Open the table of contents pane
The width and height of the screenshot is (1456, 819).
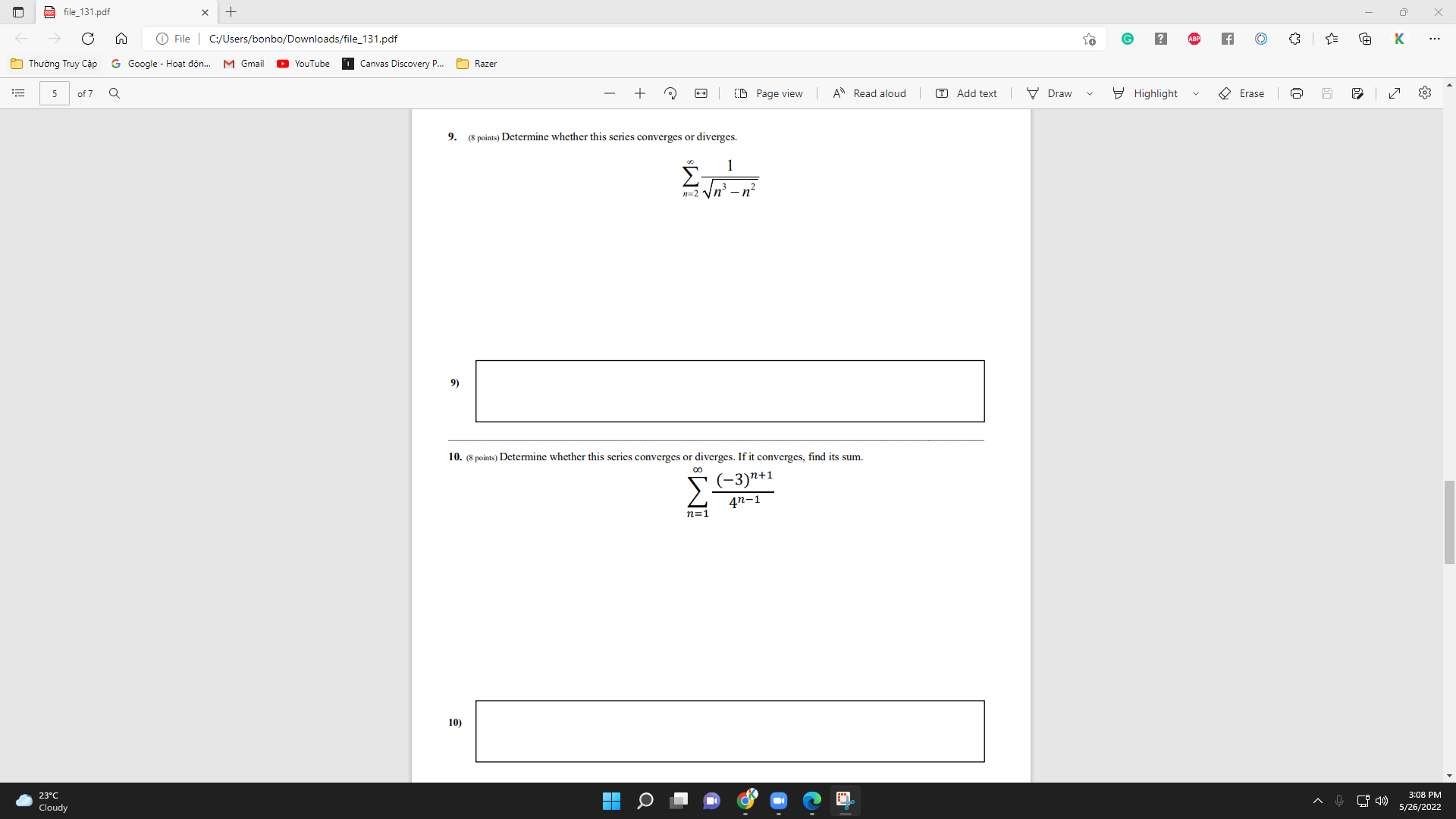coord(18,93)
